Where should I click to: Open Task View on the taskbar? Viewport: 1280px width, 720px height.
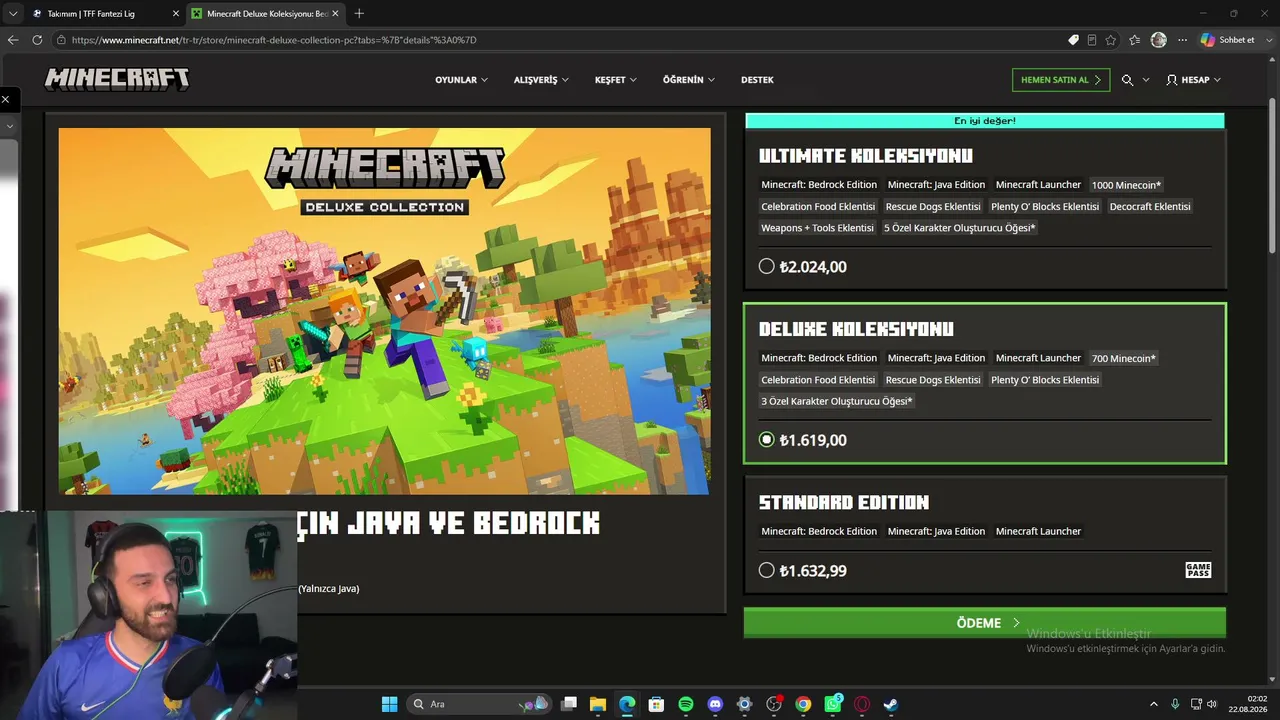click(x=569, y=704)
